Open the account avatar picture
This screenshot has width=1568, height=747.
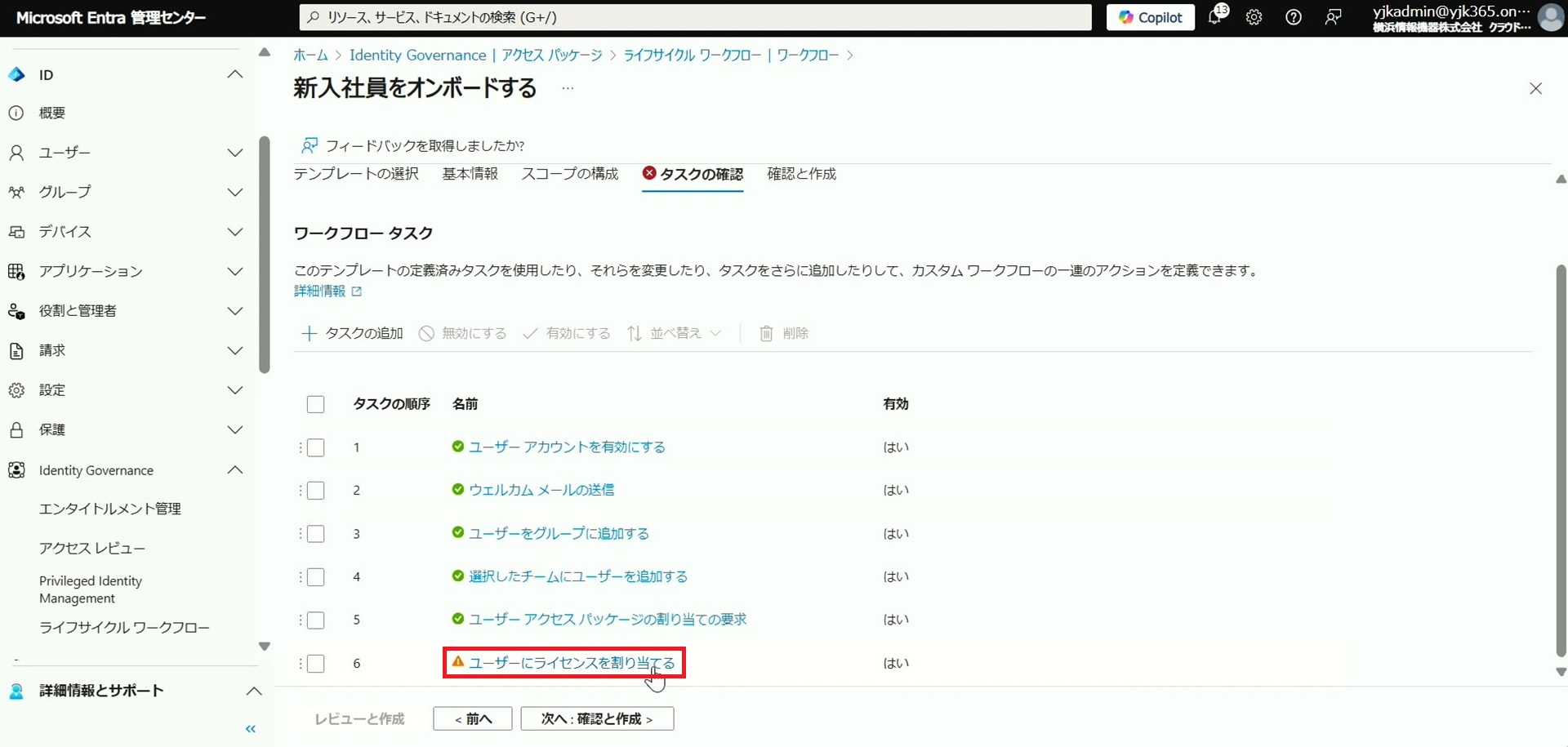click(1550, 17)
